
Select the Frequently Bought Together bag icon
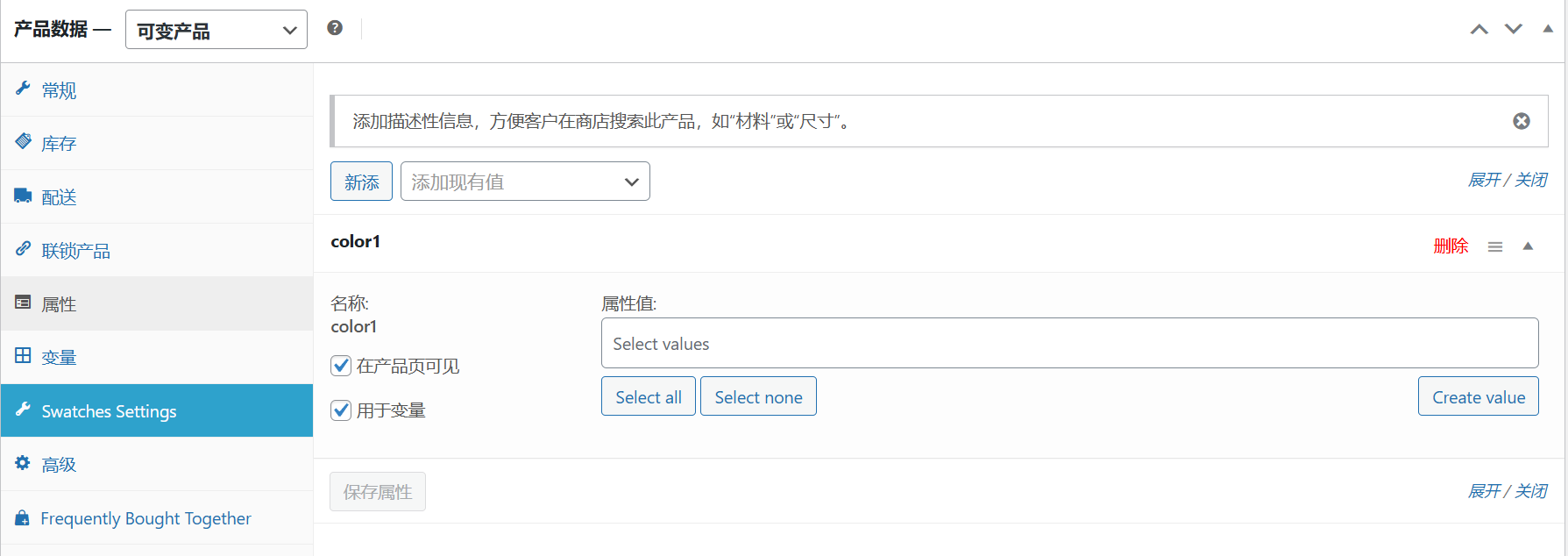24,517
